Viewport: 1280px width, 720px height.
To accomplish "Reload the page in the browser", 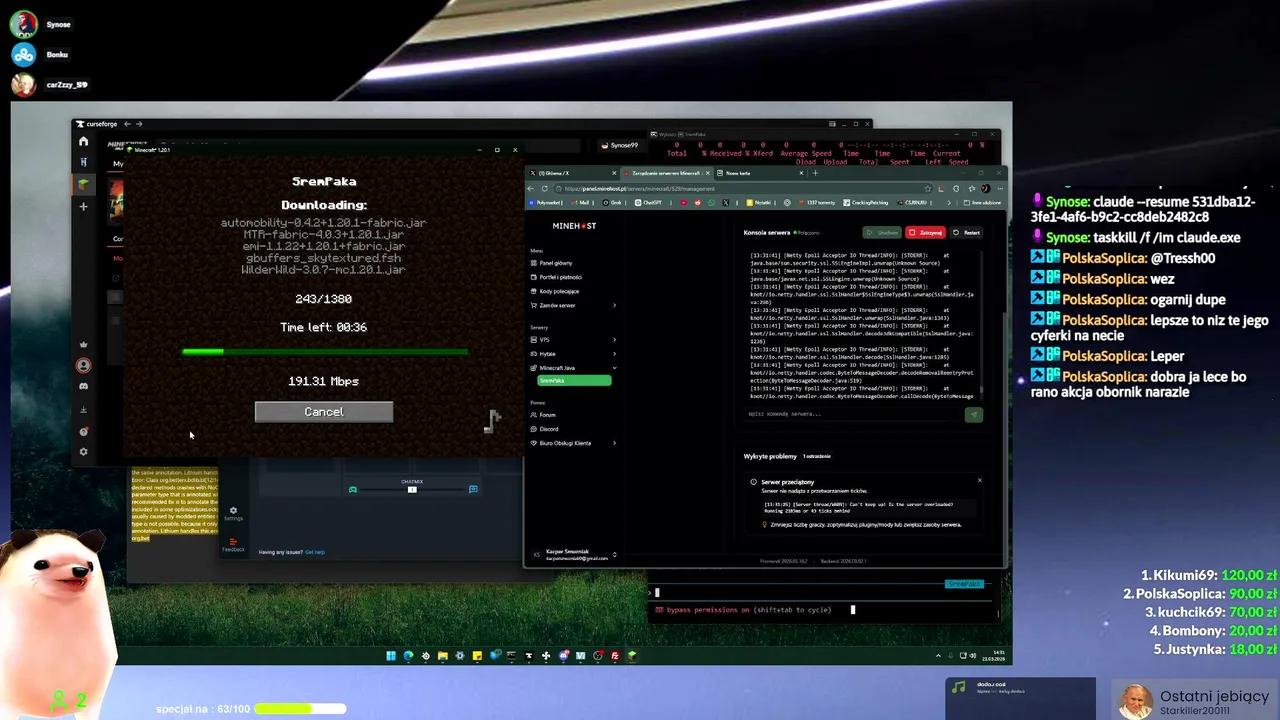I will tap(545, 188).
